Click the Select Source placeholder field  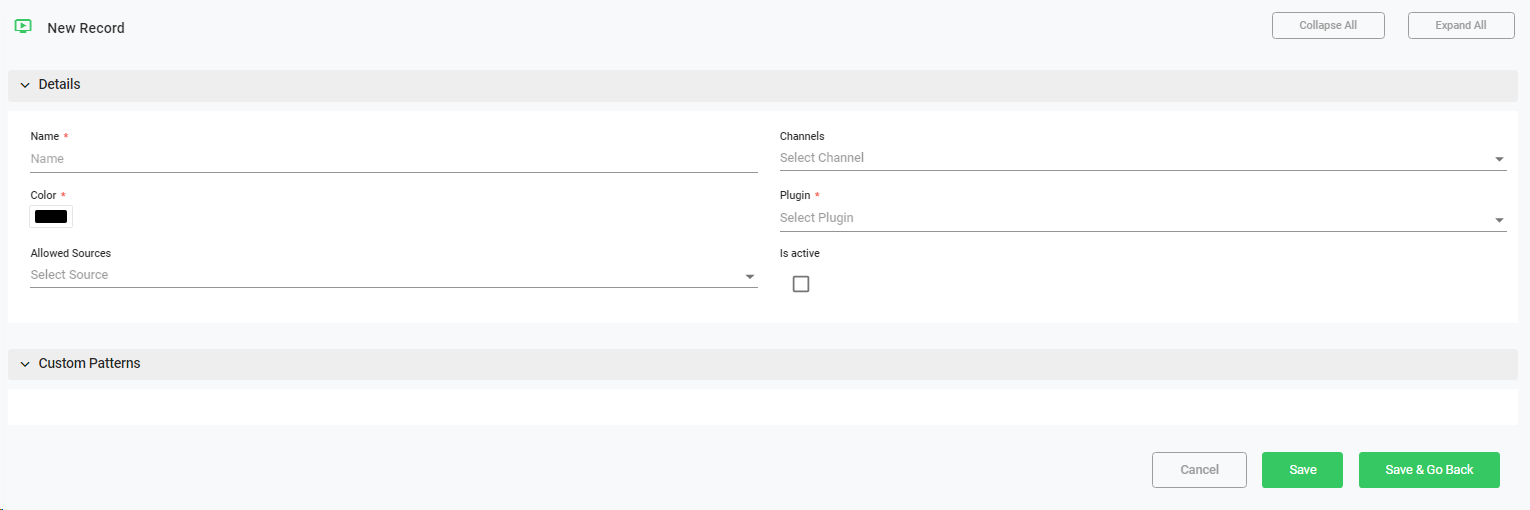pos(380,275)
